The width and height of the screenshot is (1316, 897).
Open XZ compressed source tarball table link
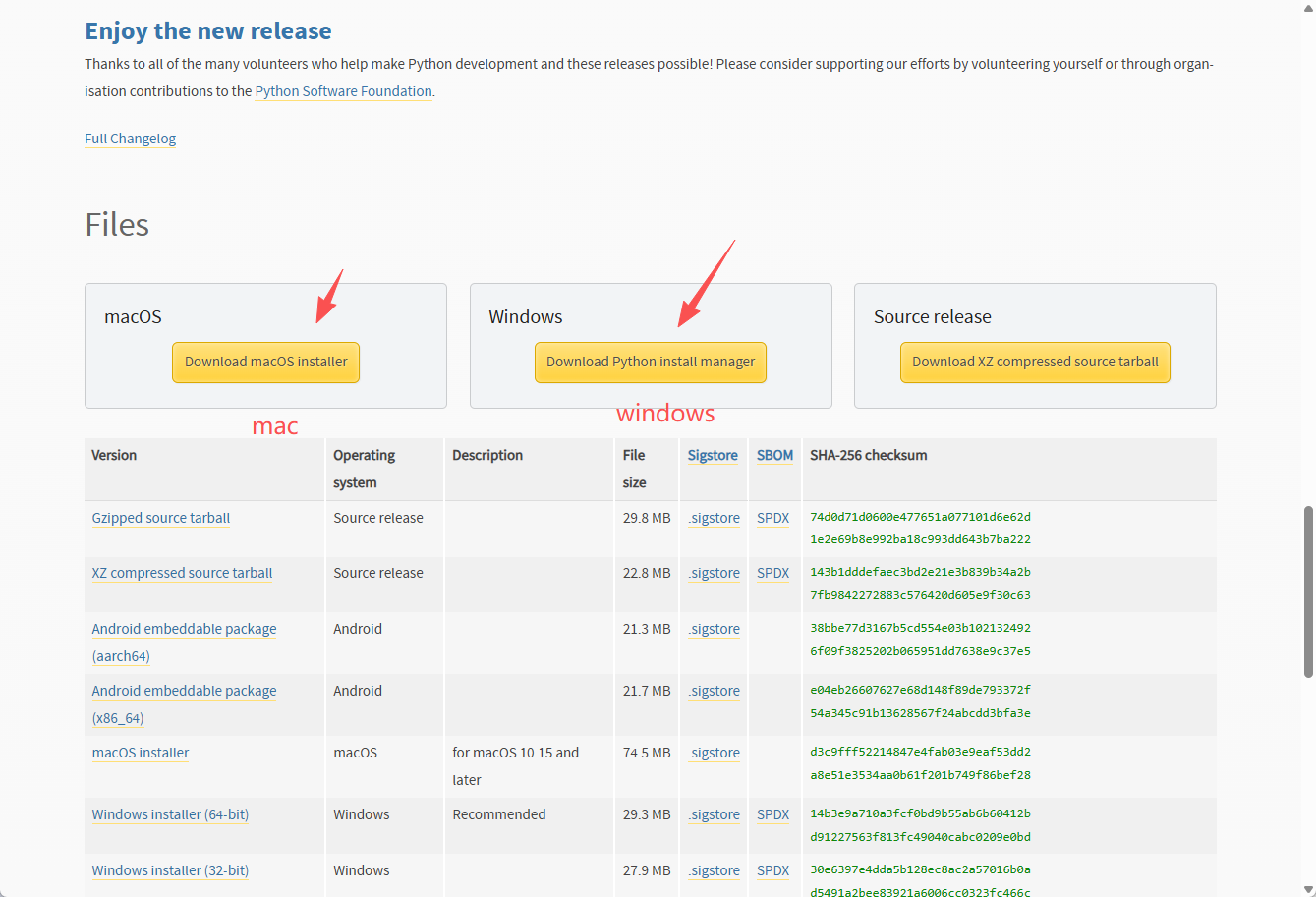tap(182, 573)
